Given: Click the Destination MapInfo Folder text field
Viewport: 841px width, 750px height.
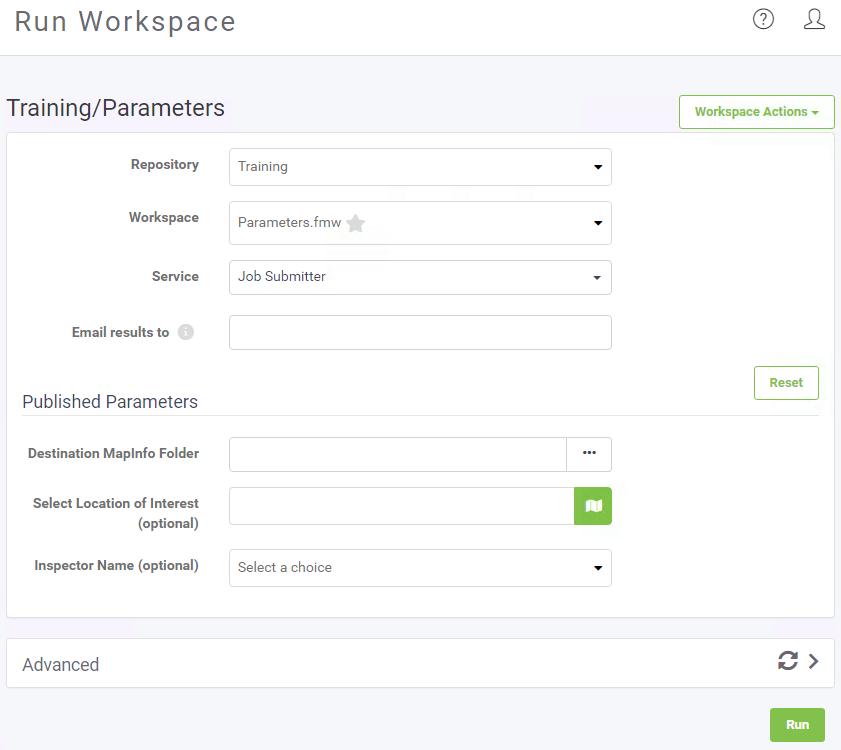Looking at the screenshot, I should coord(398,454).
